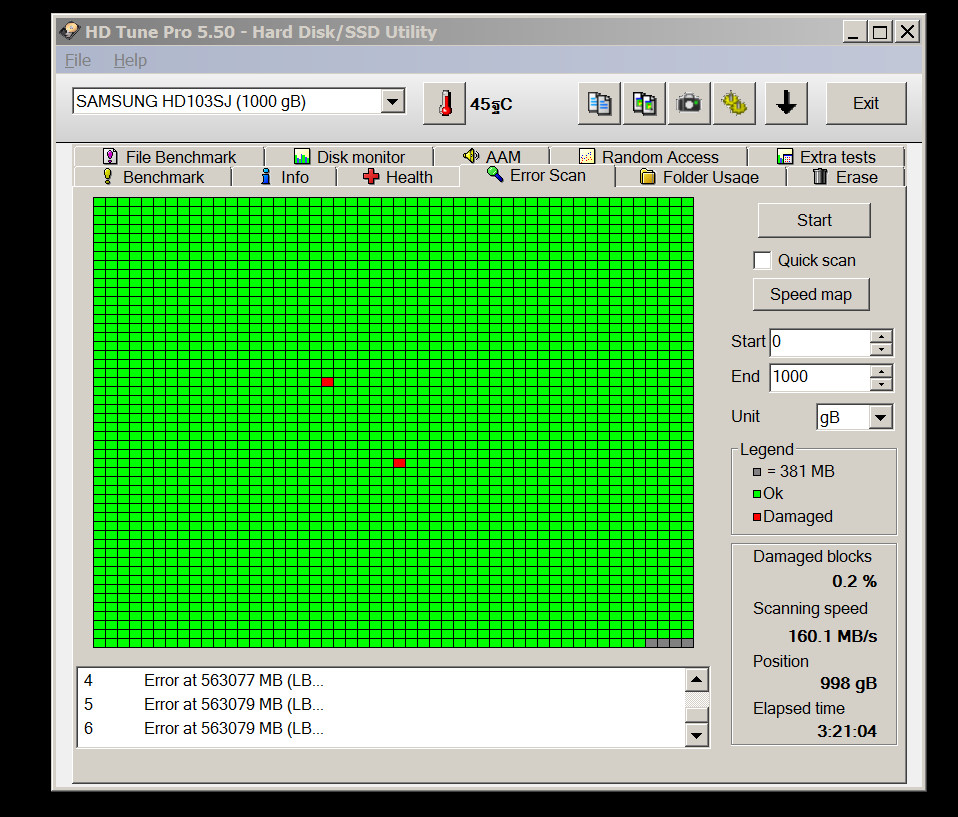Click the 160.1 MB/s scanning speed value

832,636
